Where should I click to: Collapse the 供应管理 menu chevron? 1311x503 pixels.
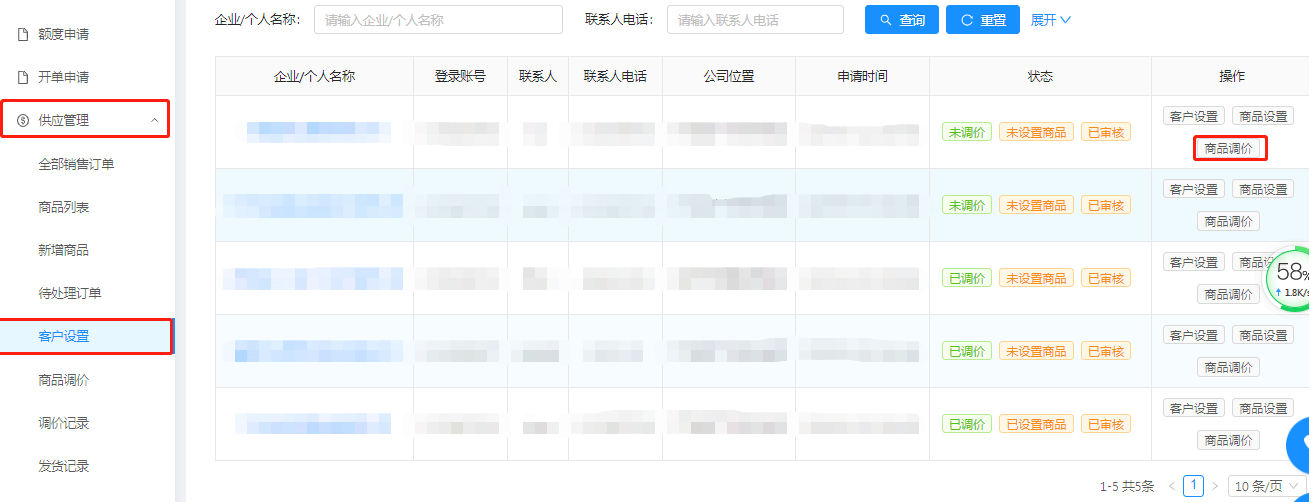(x=154, y=120)
